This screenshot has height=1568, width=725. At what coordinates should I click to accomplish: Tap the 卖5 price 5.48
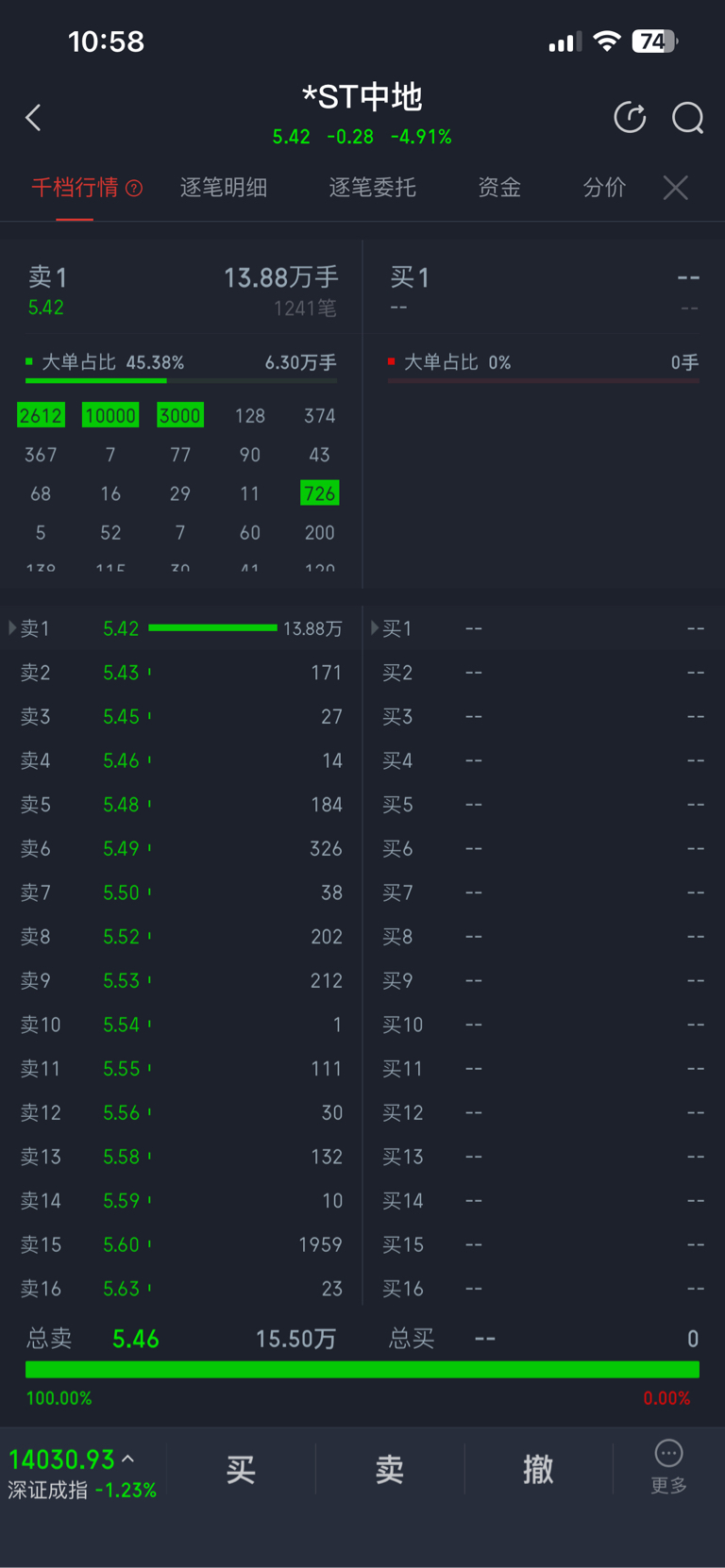point(121,805)
